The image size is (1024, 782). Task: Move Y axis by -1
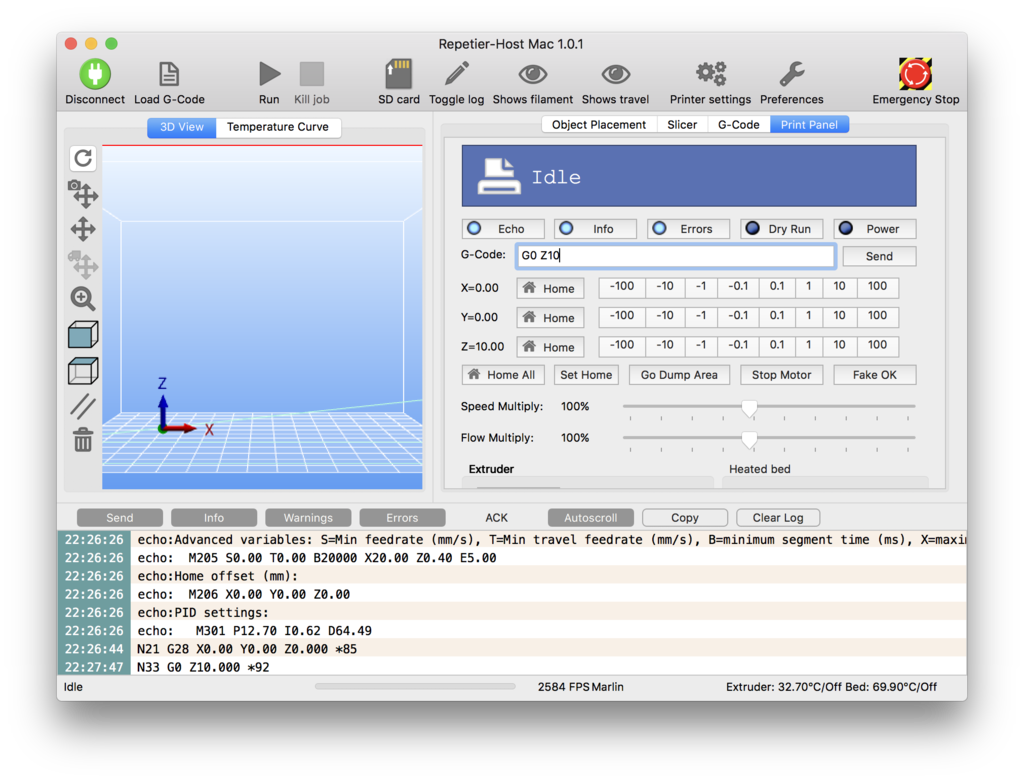701,316
